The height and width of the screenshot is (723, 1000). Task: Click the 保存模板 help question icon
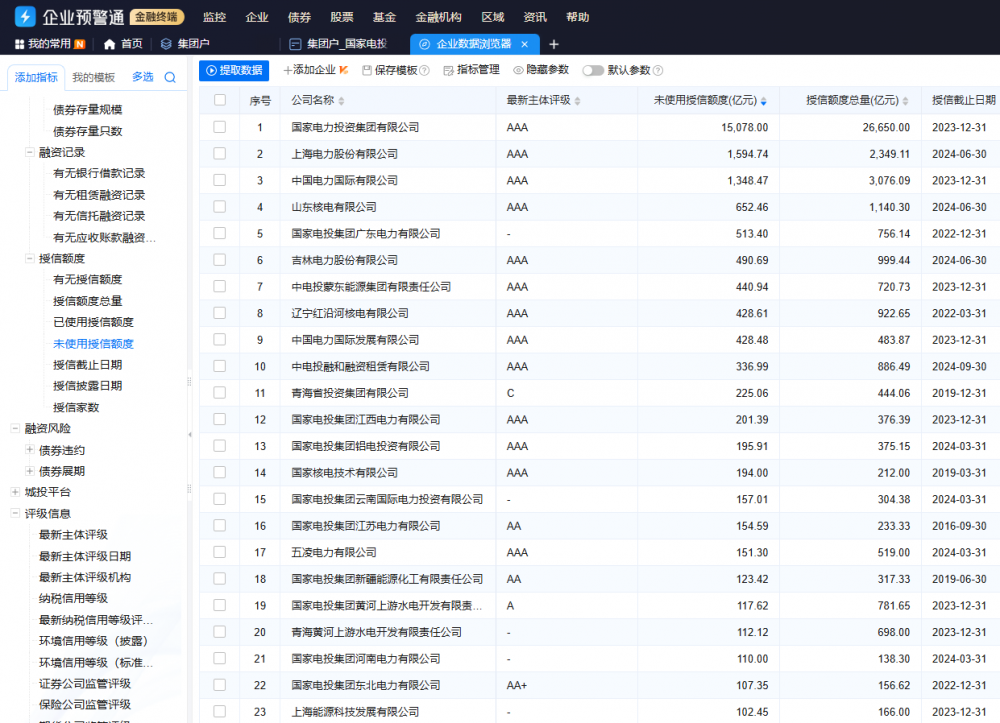pos(425,71)
